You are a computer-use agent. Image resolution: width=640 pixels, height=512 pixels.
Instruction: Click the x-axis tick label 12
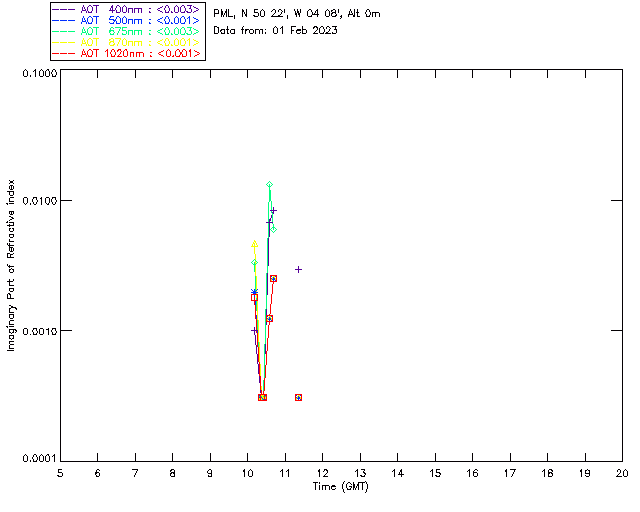322,473
